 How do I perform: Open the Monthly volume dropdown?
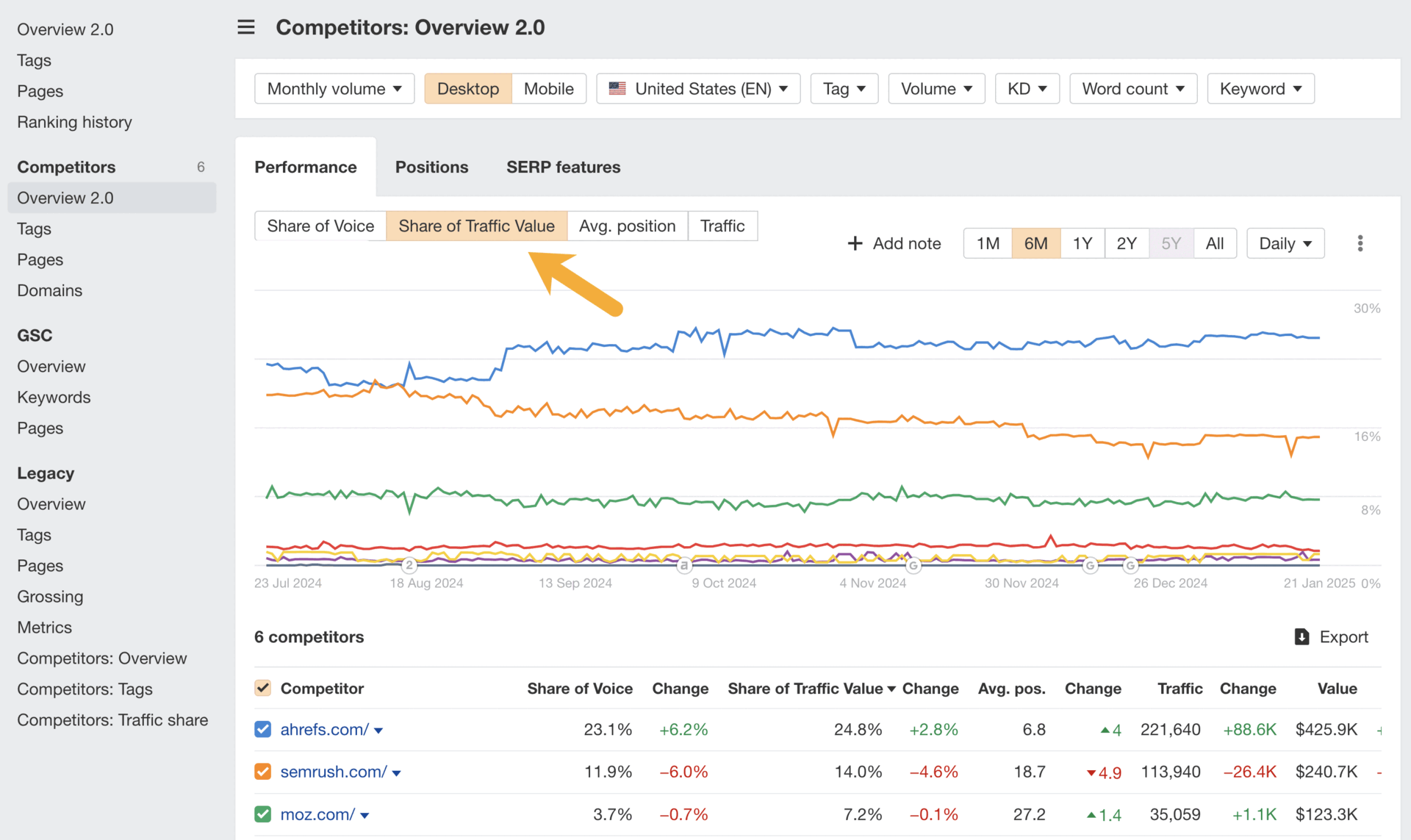334,88
